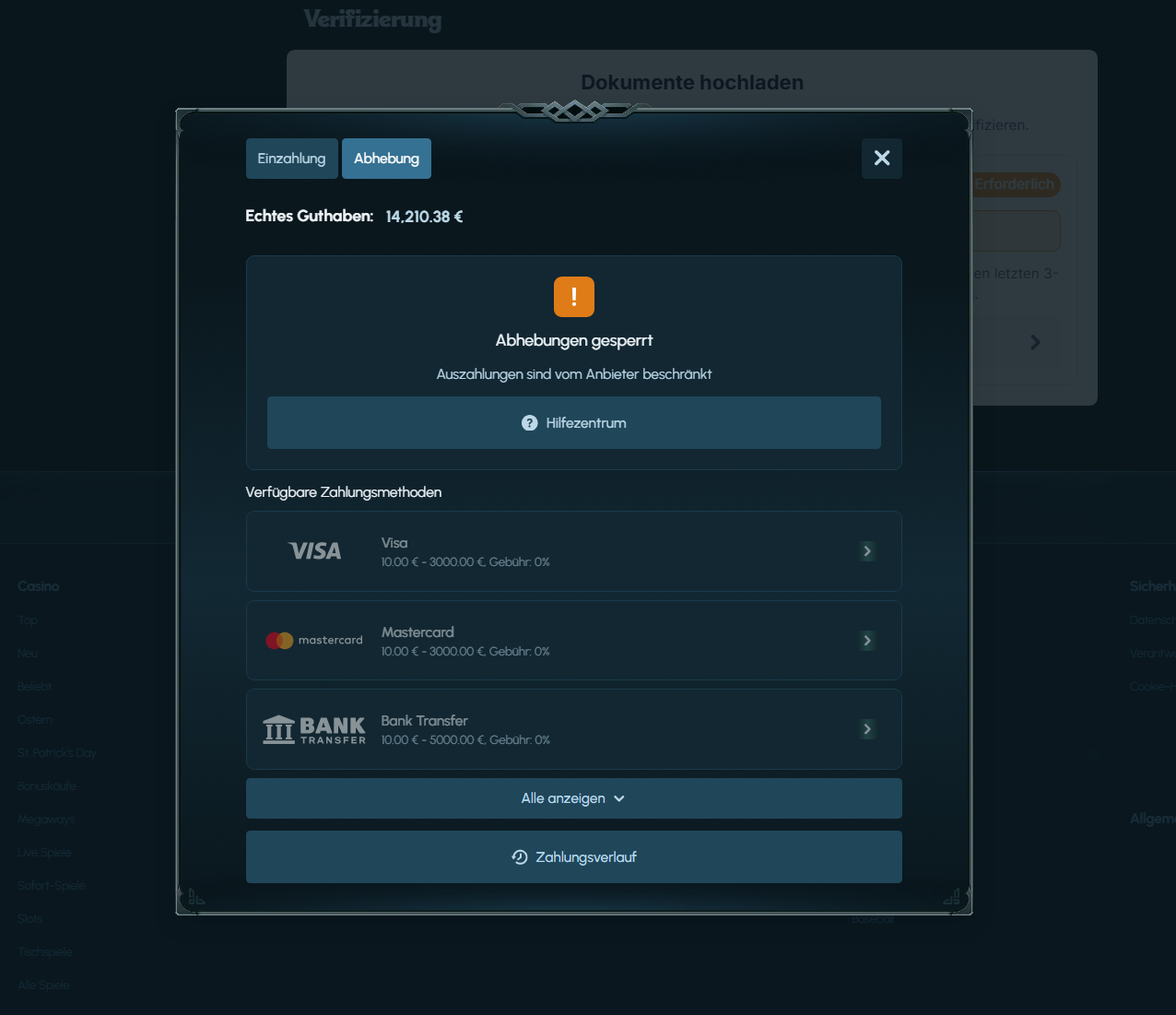Choose the Visa payment method label
Viewport: 1176px width, 1015px height.
[x=394, y=543]
